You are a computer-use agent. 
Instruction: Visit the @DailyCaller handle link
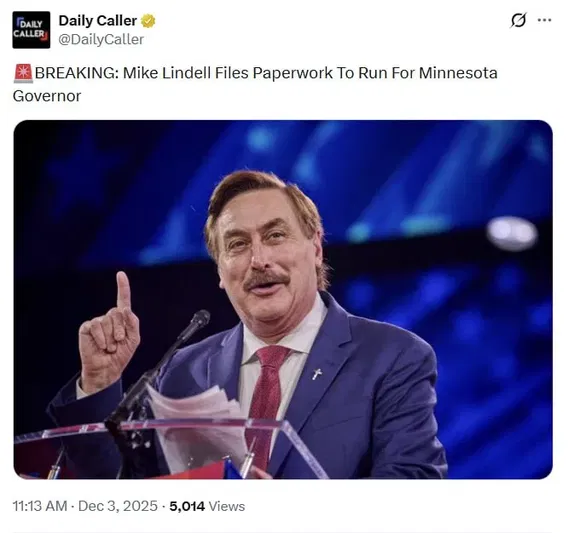click(101, 39)
